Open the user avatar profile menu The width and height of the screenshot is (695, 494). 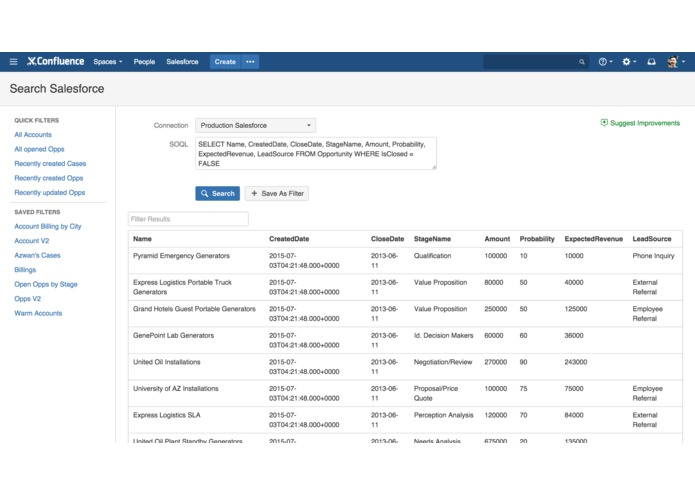click(x=675, y=62)
